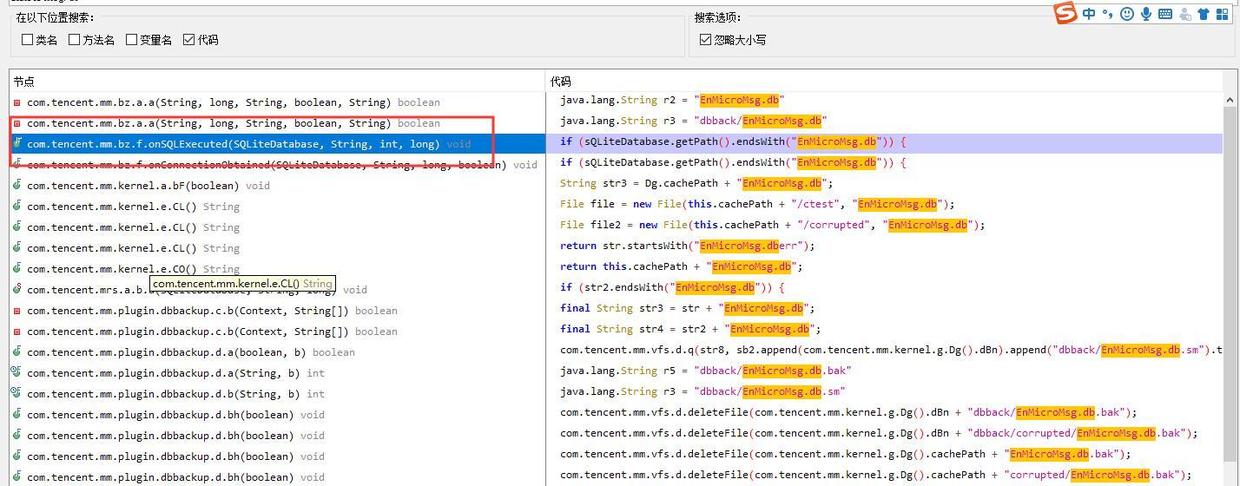Screen dimensions: 1240x486
Task: Click the icon beside com.tencent.mrs.a.b row
Action: point(17,290)
